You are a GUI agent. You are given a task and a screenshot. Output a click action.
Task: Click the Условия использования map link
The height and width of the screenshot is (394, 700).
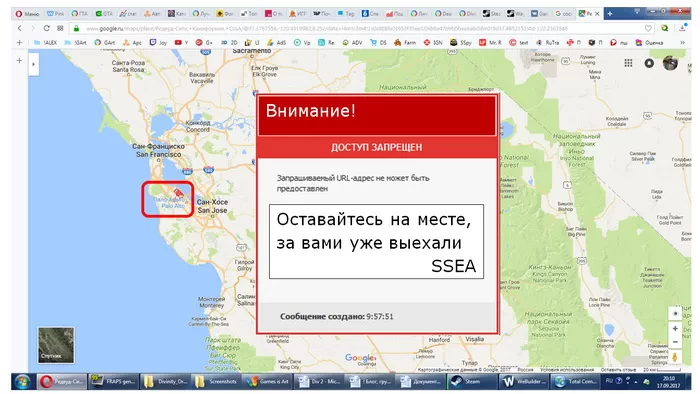click(567, 370)
